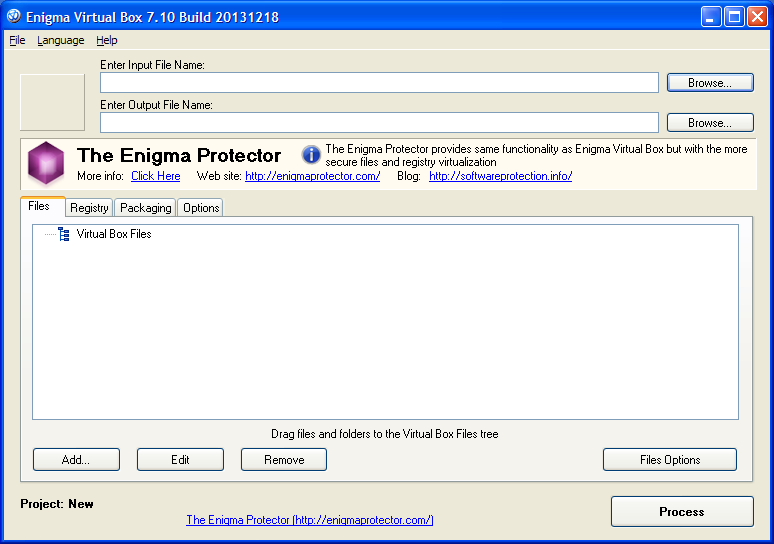Click the Input File Name field

(x=379, y=82)
